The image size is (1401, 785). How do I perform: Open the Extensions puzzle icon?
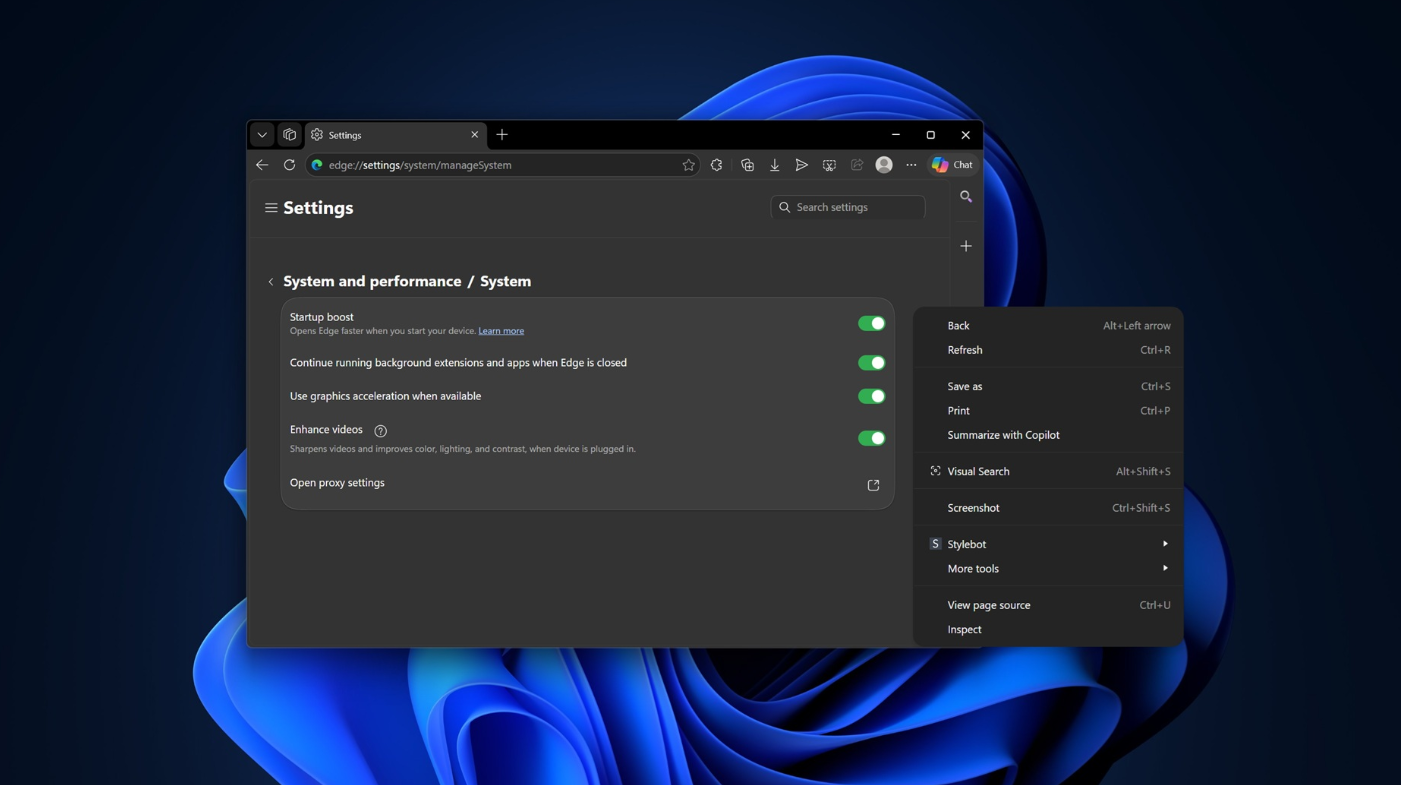coord(717,165)
